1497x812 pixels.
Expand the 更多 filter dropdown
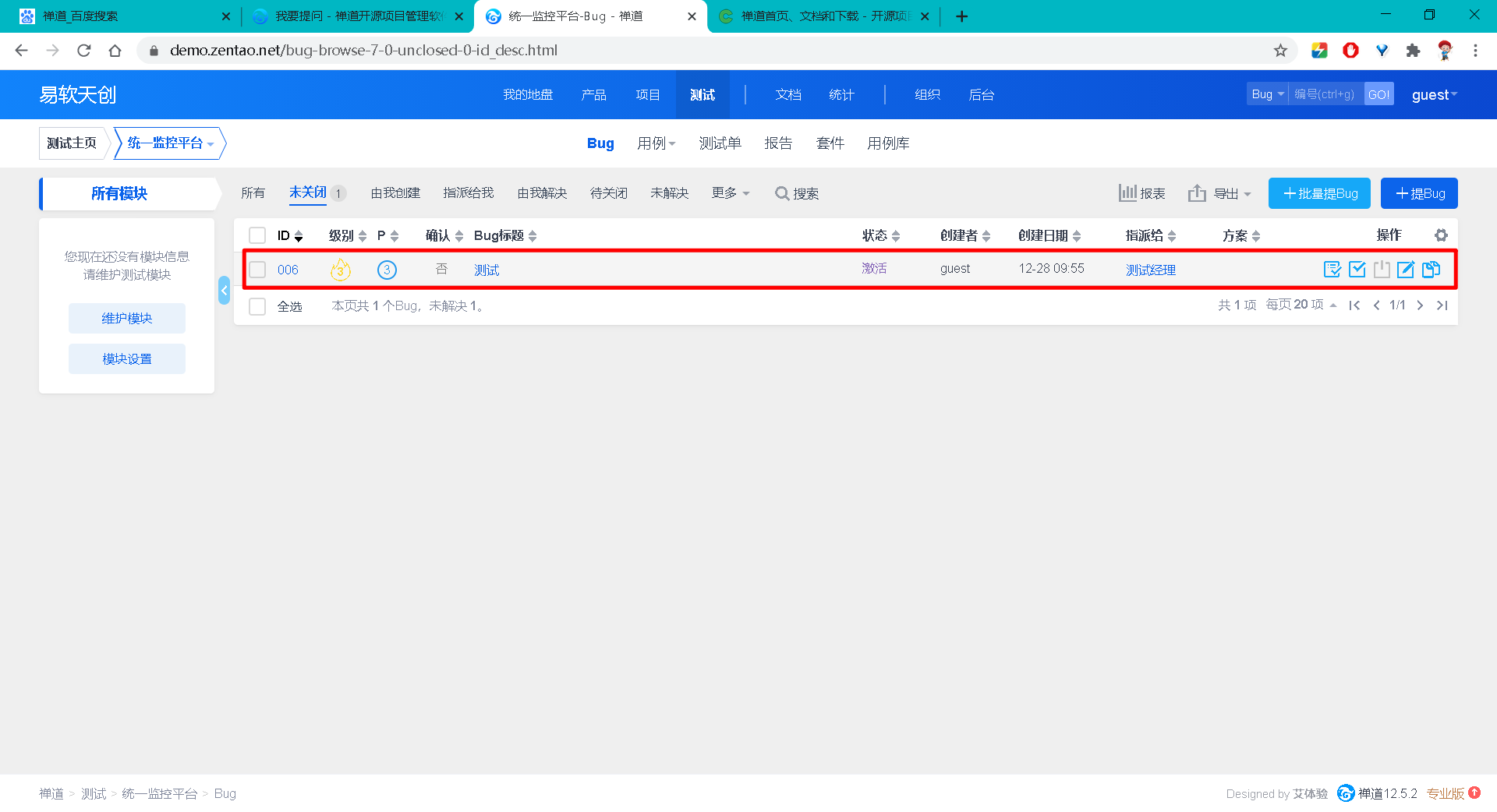pos(731,193)
